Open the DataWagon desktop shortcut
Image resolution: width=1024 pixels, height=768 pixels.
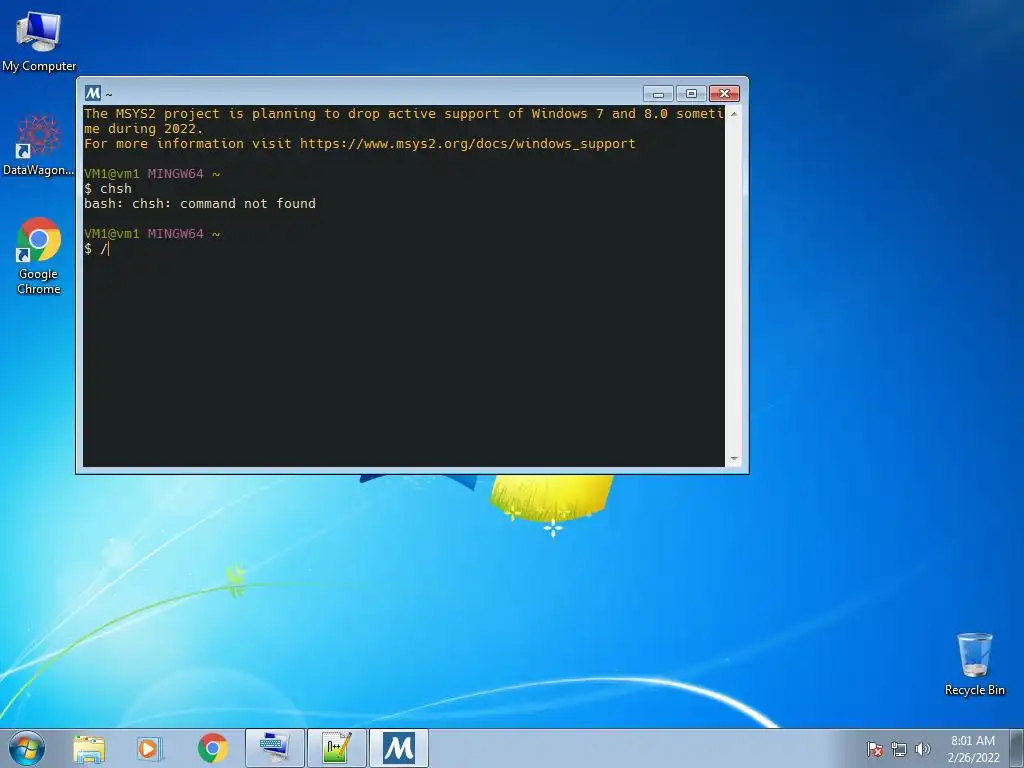39,145
